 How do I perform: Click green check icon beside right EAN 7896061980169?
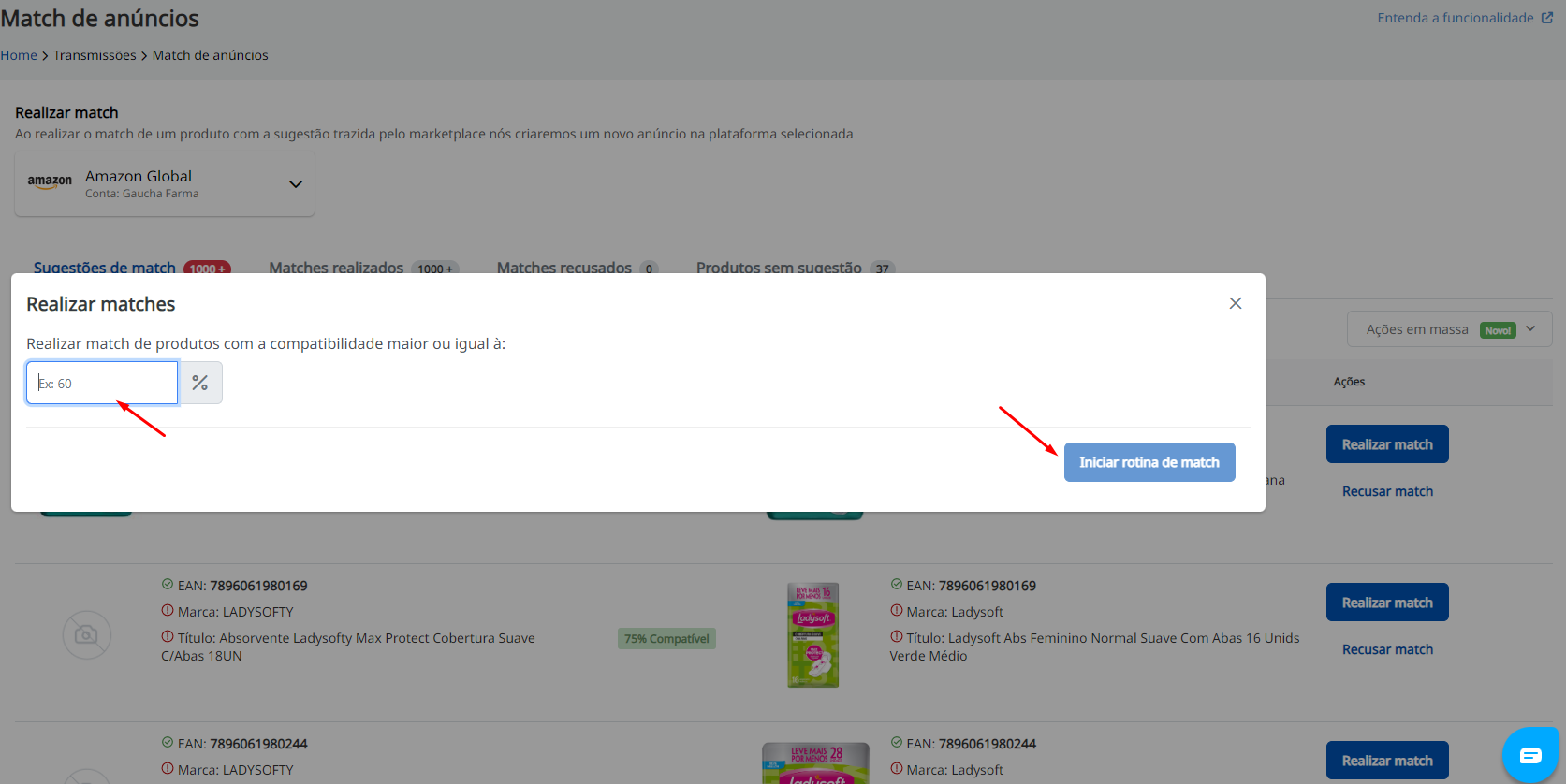tap(897, 584)
